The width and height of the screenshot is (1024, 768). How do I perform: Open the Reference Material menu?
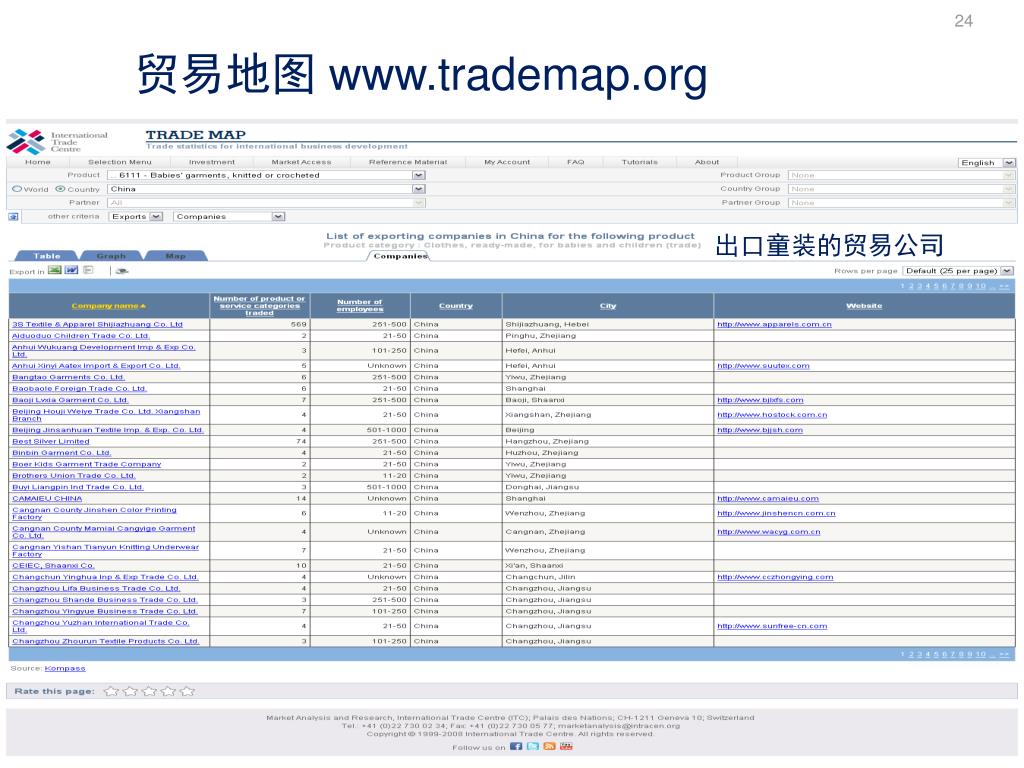click(408, 162)
